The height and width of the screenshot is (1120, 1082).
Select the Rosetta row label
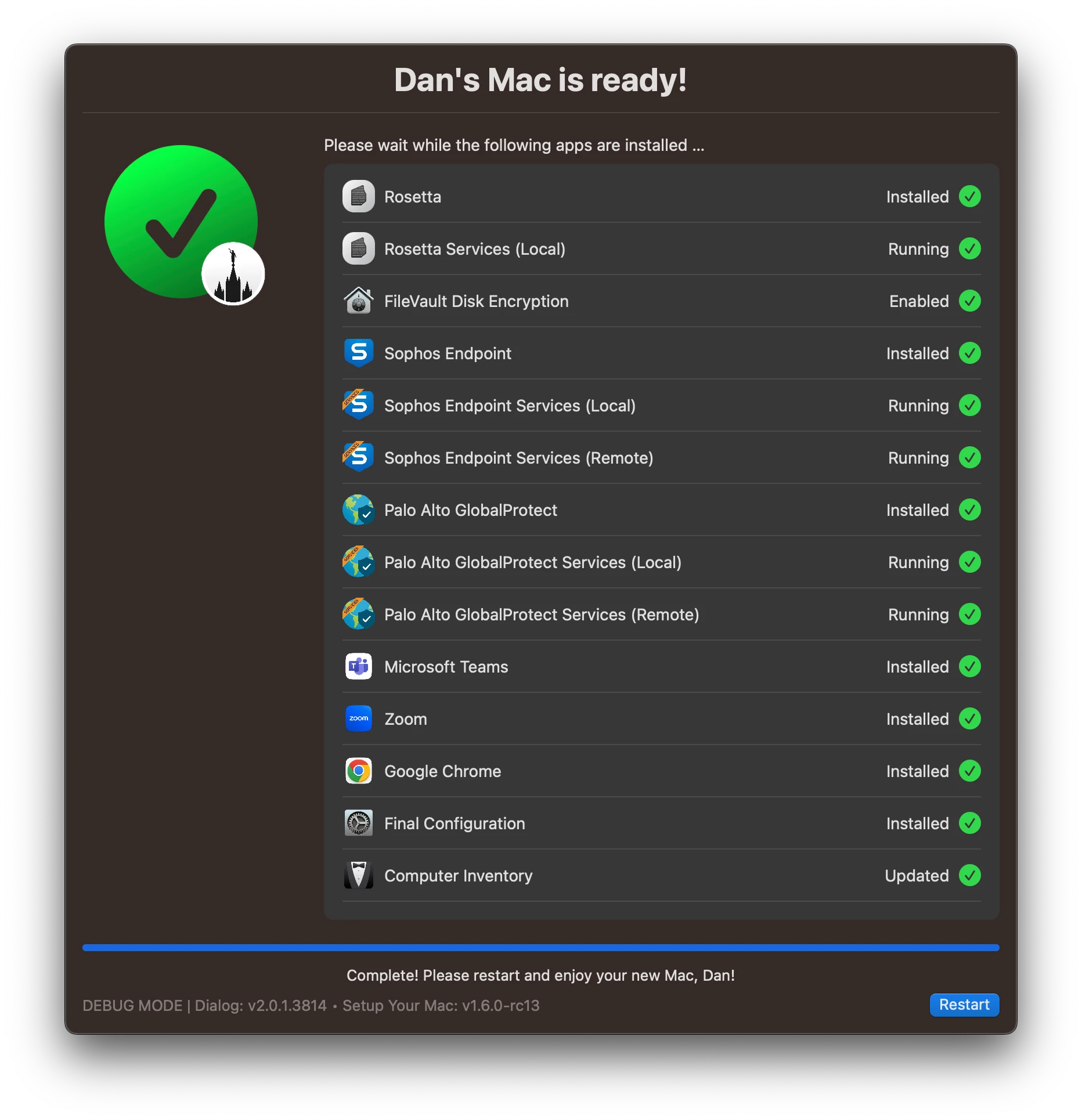(412, 197)
